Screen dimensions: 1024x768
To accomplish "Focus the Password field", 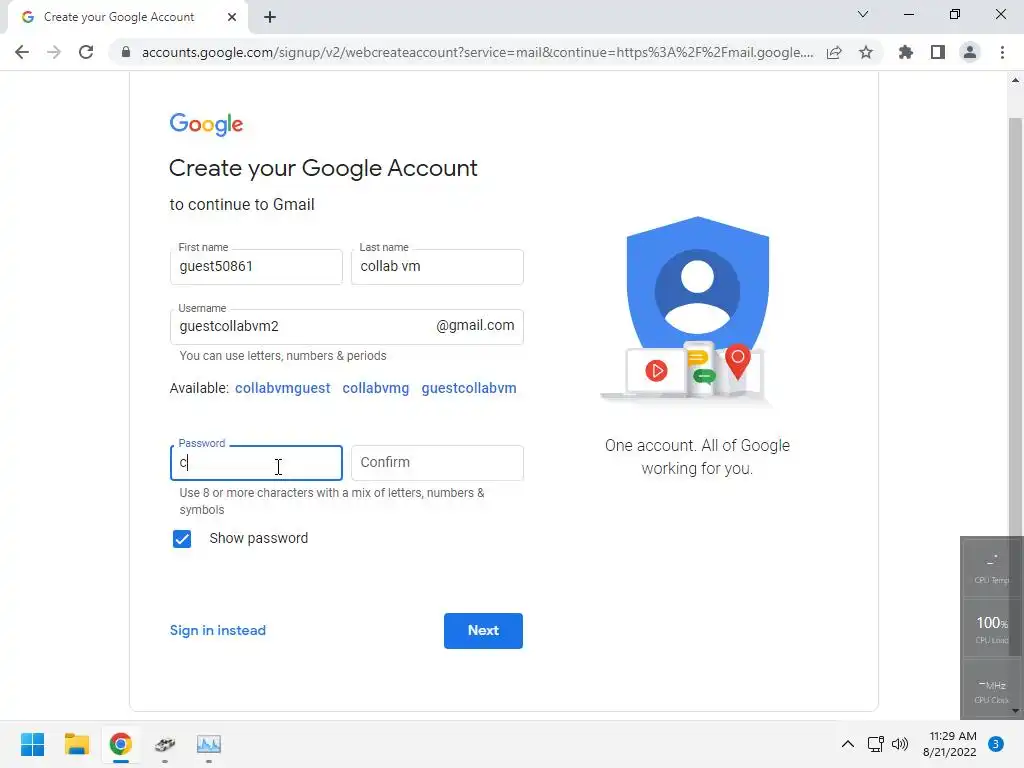I will 256,463.
